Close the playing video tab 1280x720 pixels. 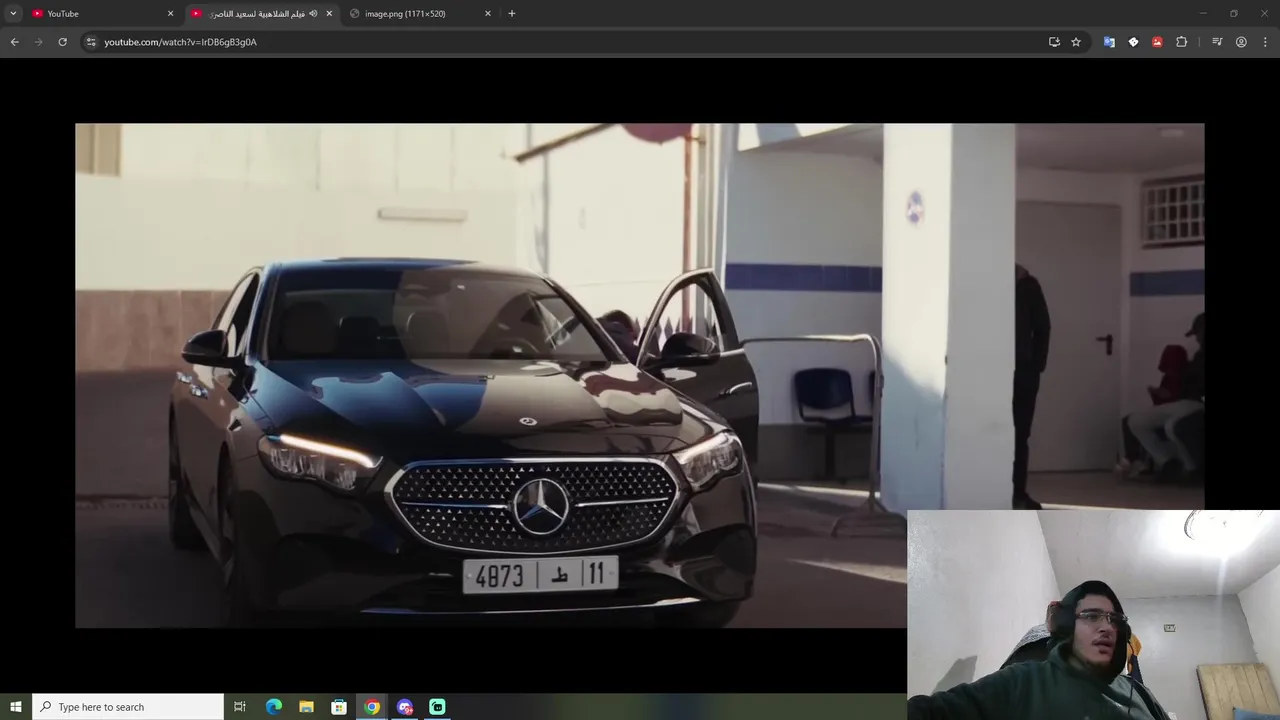329,13
